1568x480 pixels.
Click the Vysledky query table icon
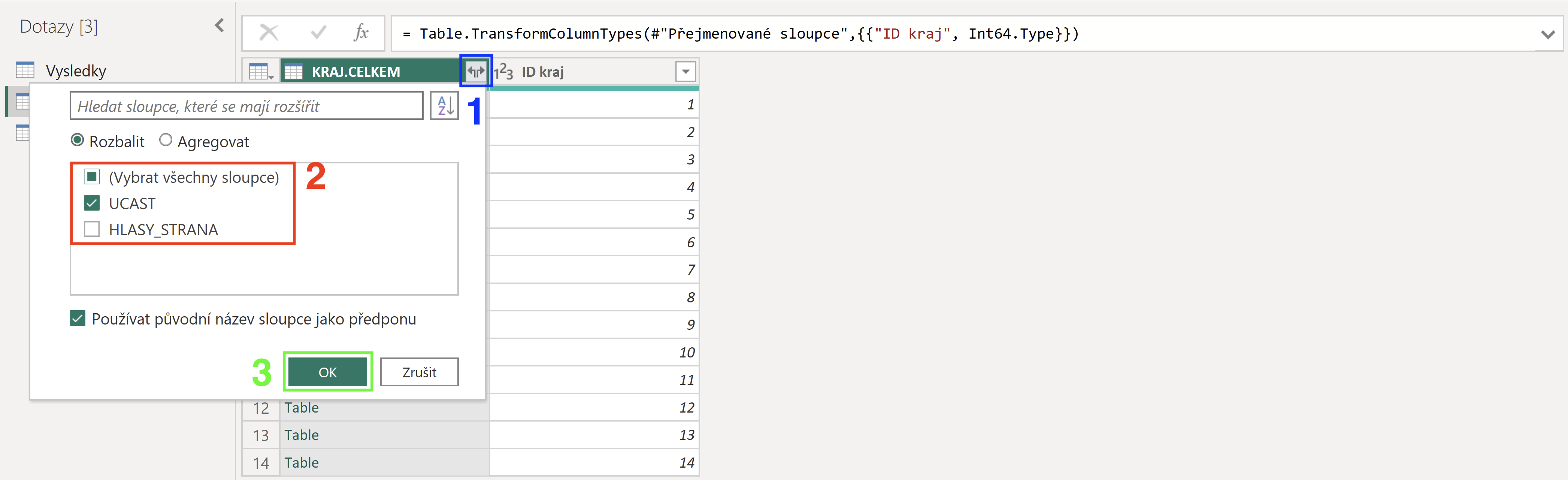point(25,70)
